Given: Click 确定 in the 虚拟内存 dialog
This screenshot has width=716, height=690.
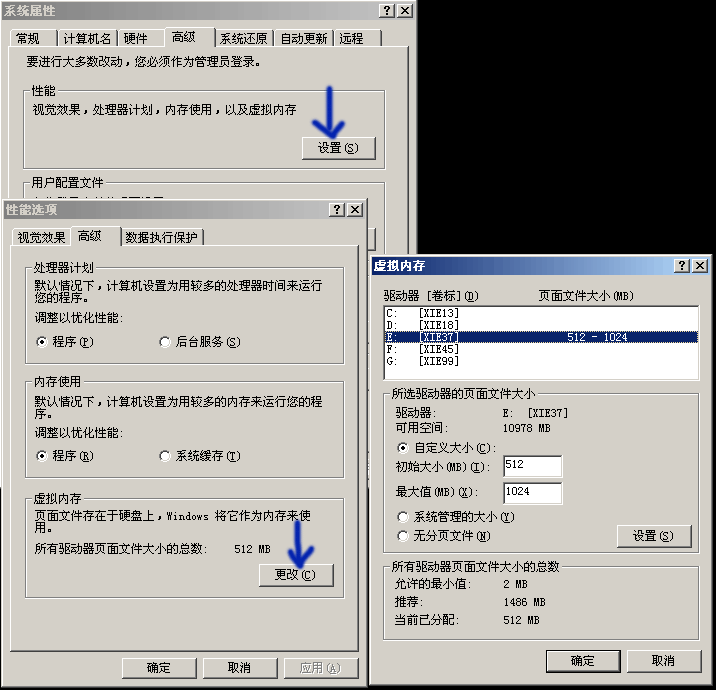Looking at the screenshot, I should pos(582,661).
